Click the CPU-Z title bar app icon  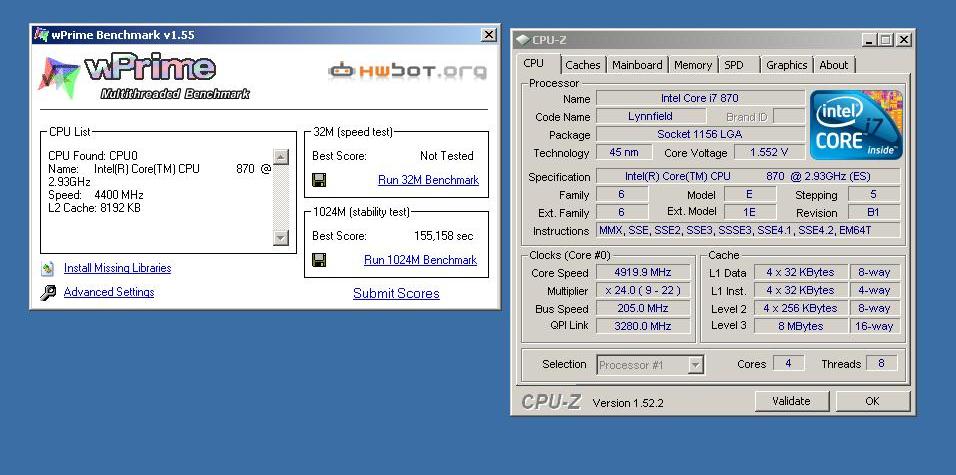523,40
